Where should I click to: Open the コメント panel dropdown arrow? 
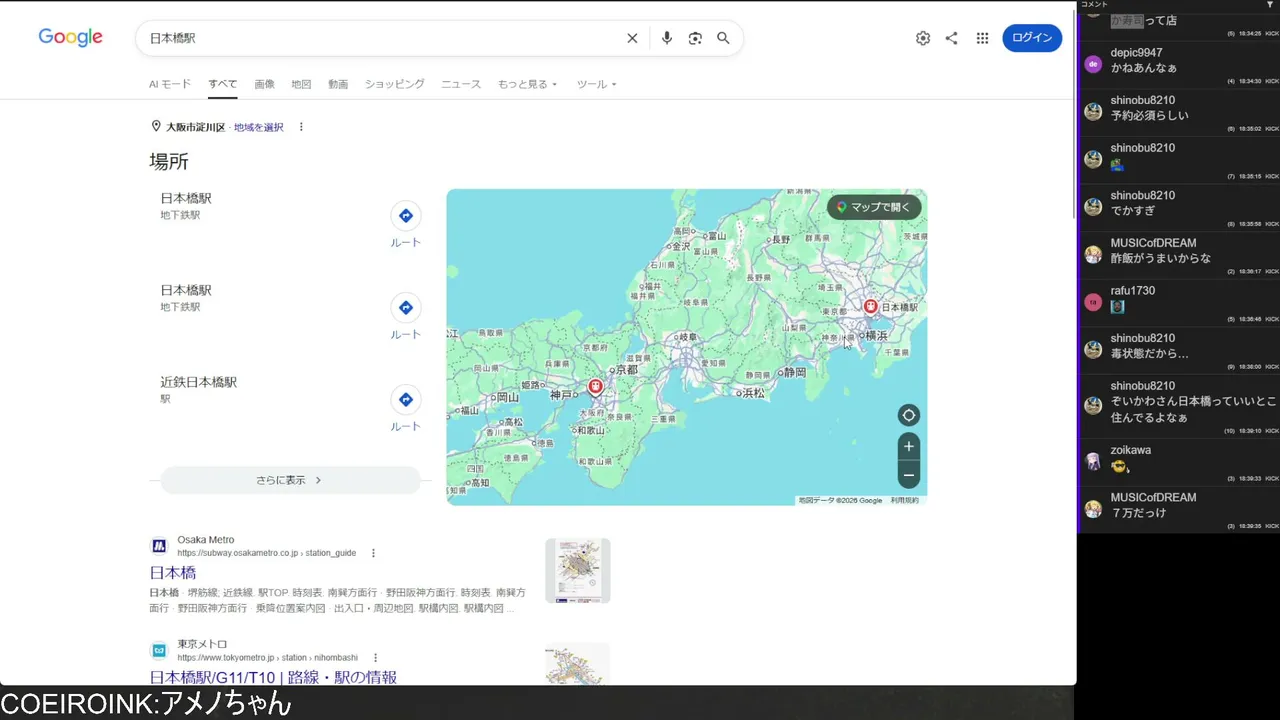1270,5
